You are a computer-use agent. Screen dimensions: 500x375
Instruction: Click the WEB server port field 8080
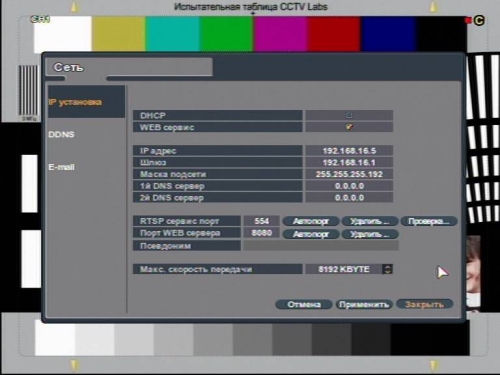tap(261, 233)
